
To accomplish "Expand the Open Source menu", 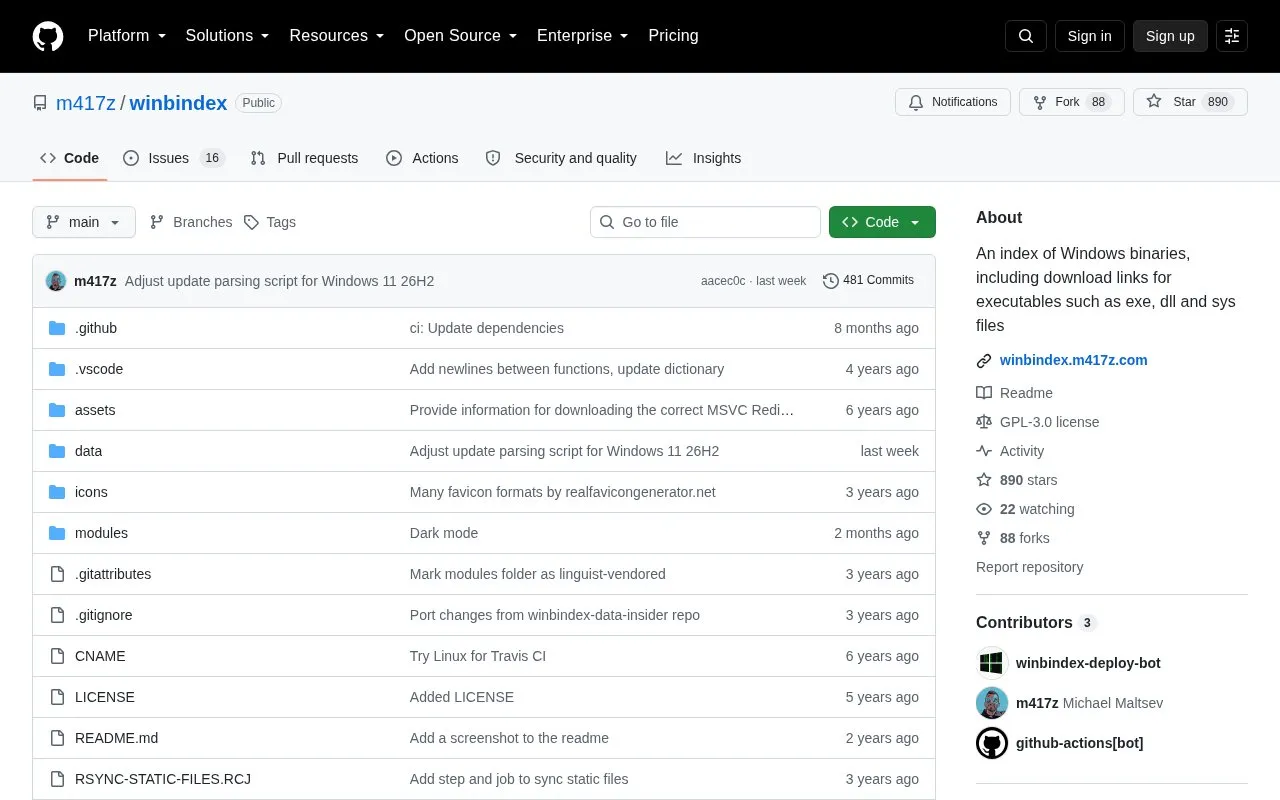I will tap(461, 36).
